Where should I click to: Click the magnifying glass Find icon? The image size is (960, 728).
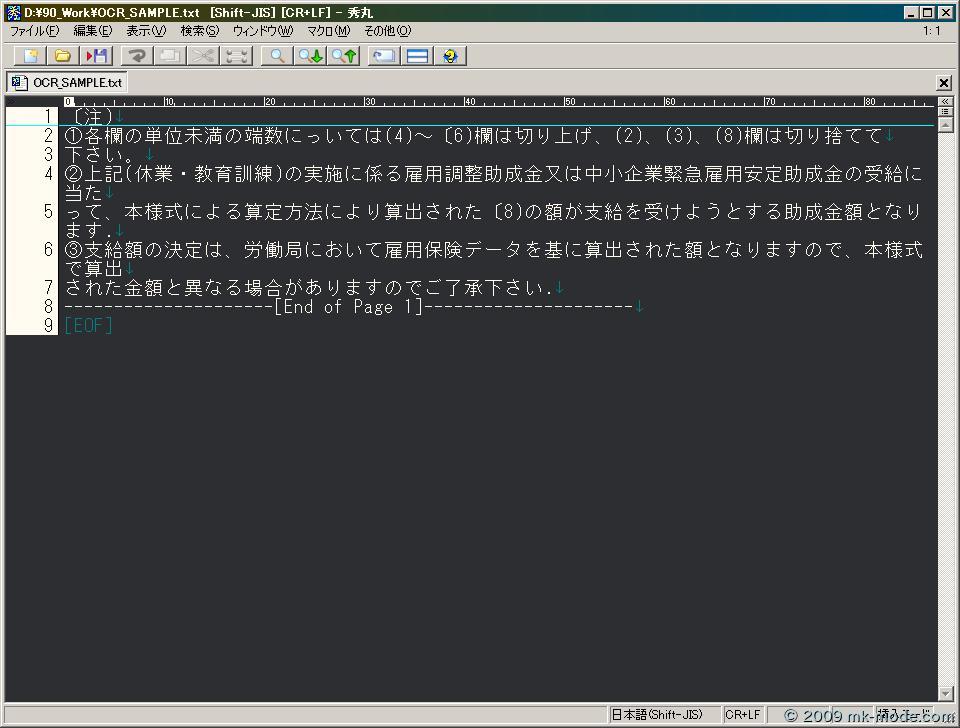[277, 56]
